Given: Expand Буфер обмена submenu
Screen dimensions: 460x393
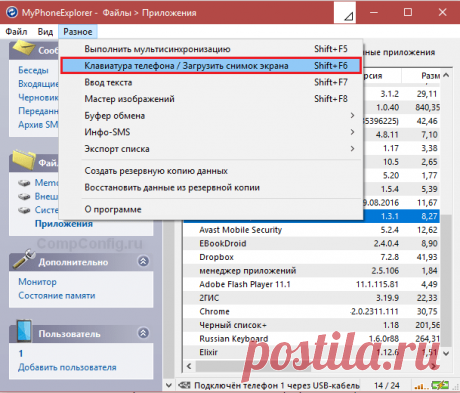Looking at the screenshot, I should pos(211,116).
